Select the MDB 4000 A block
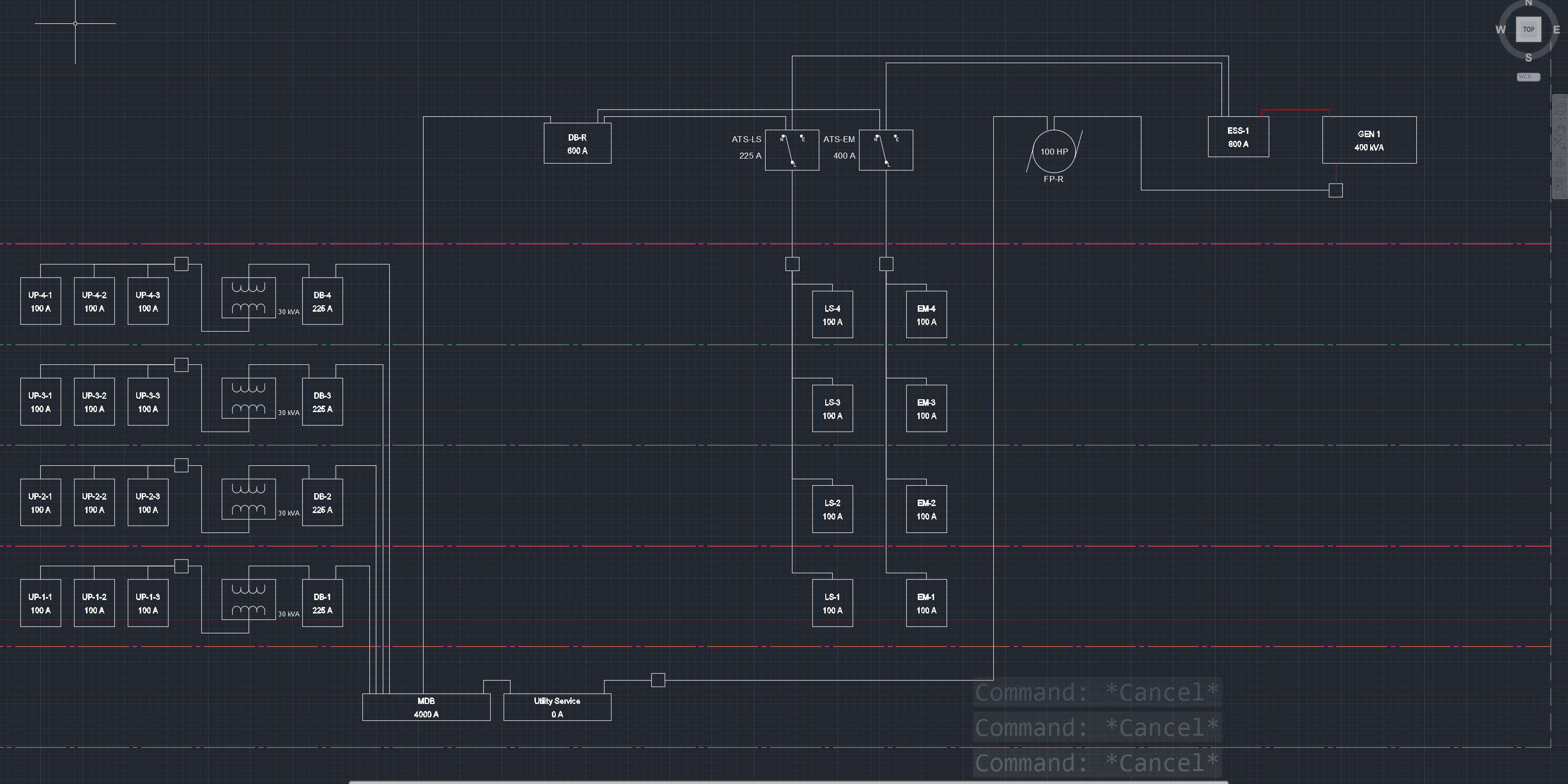 [x=426, y=707]
